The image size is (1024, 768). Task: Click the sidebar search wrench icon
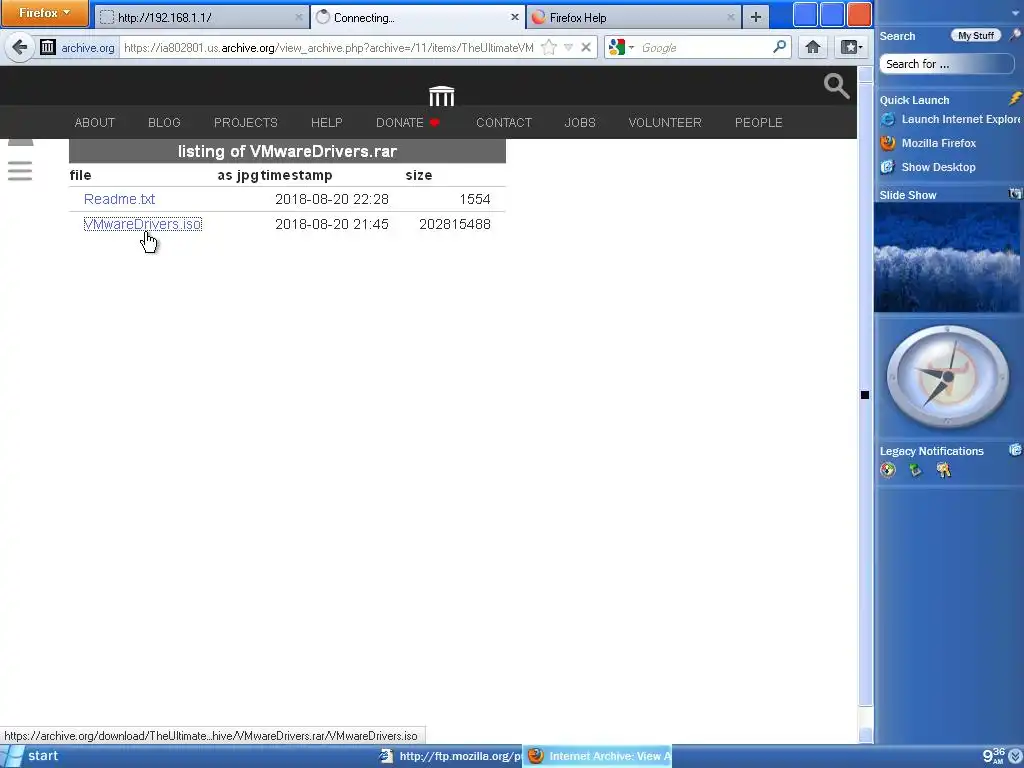[x=1015, y=35]
